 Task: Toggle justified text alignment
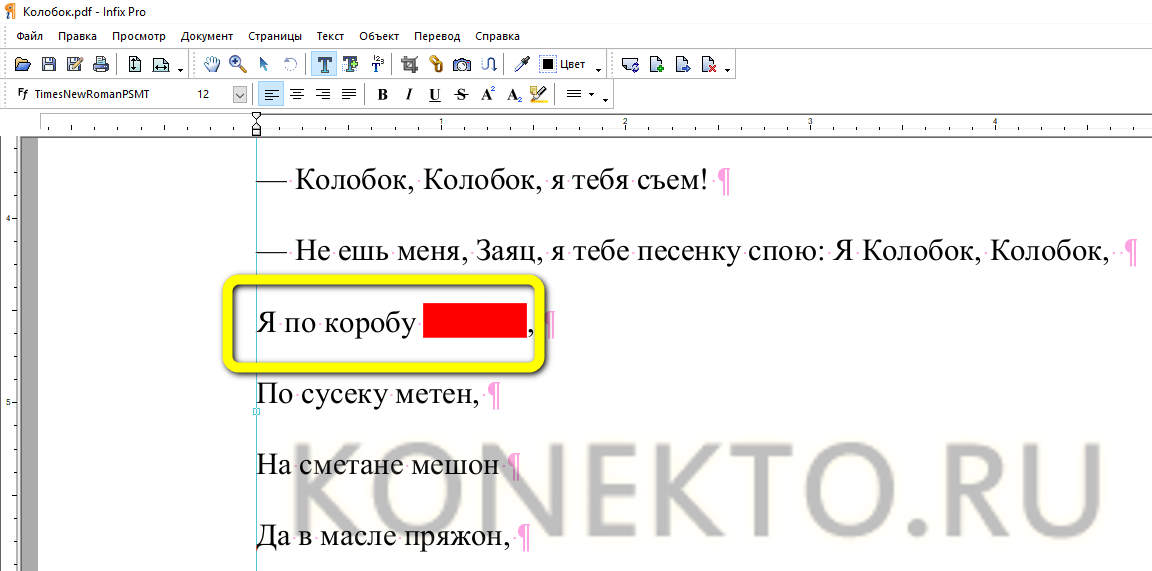pyautogui.click(x=349, y=94)
